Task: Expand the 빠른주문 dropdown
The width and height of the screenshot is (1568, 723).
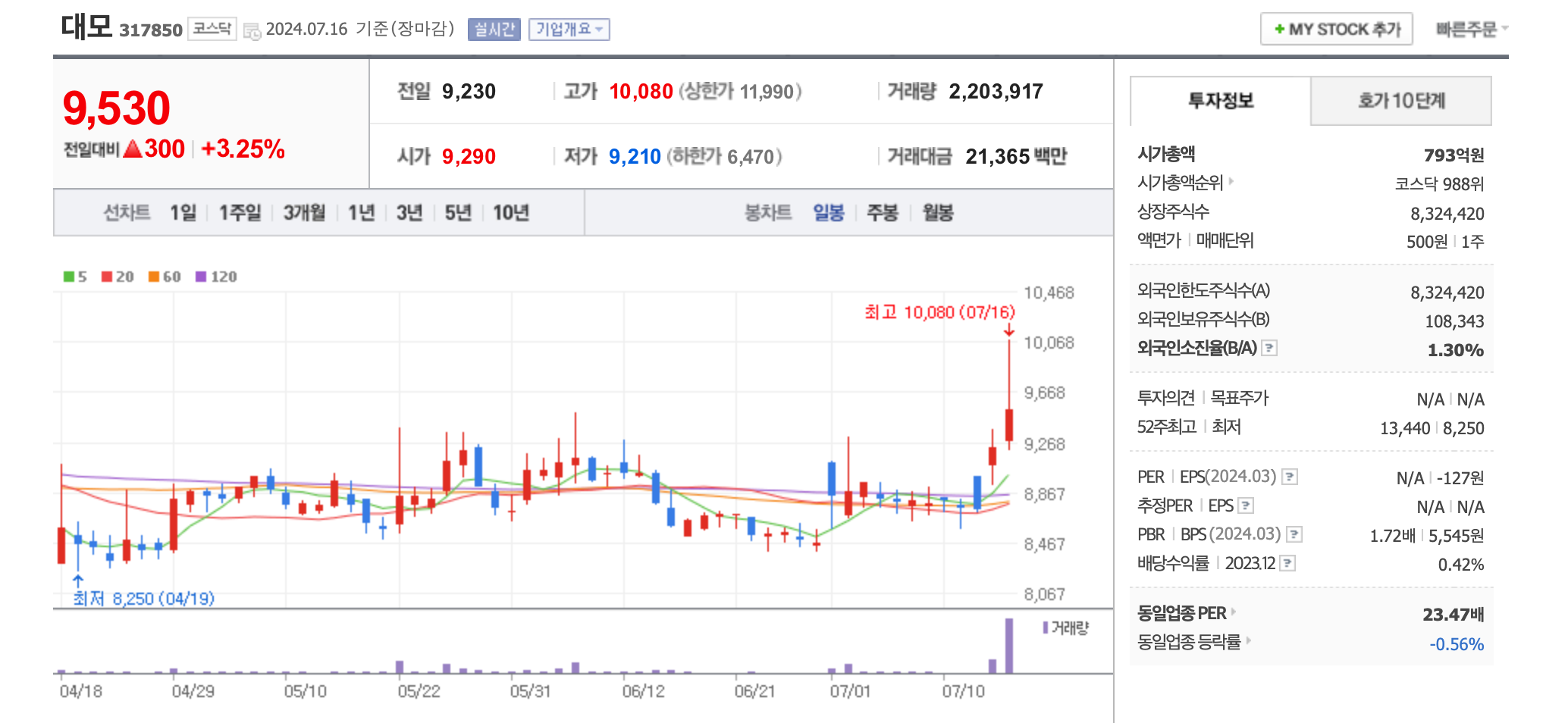Action: [1469, 30]
